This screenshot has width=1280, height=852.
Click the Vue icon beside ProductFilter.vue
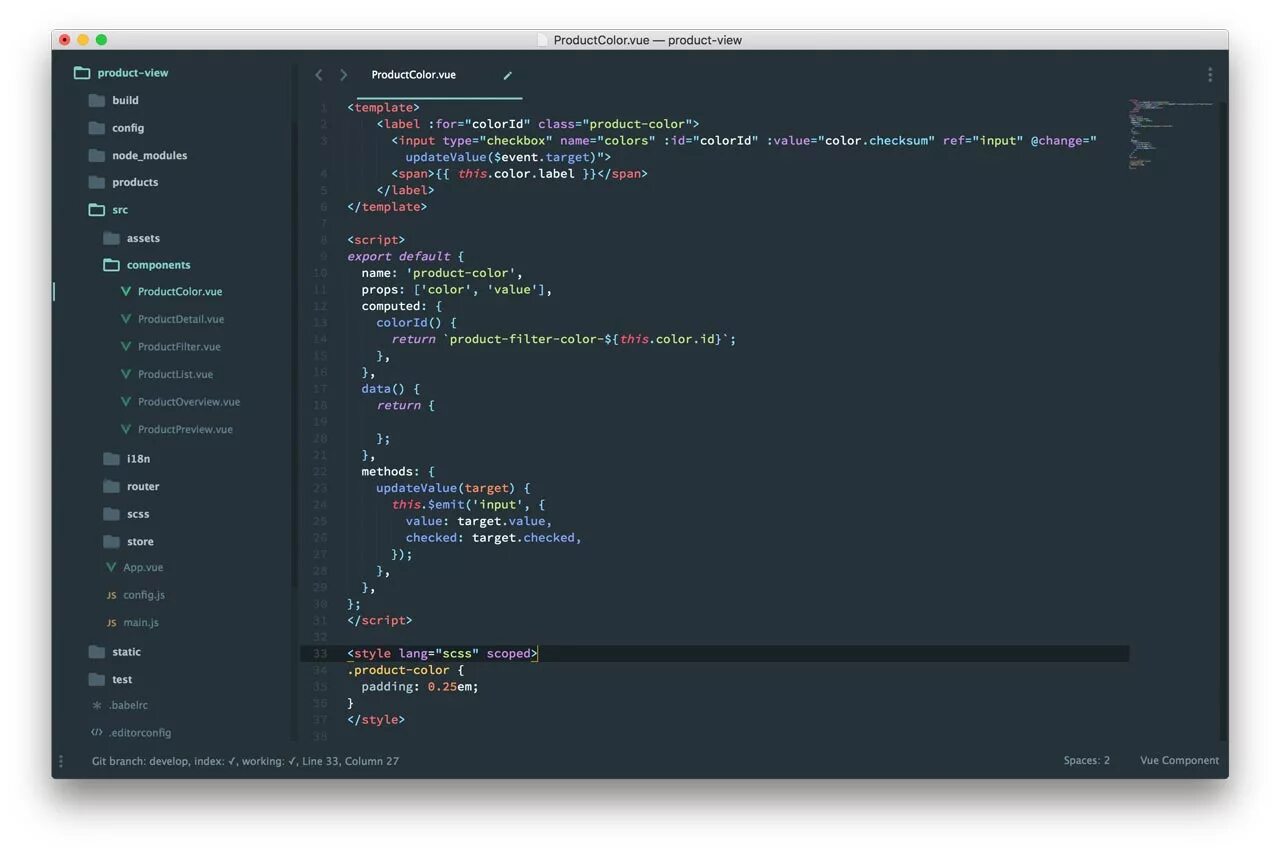[126, 346]
